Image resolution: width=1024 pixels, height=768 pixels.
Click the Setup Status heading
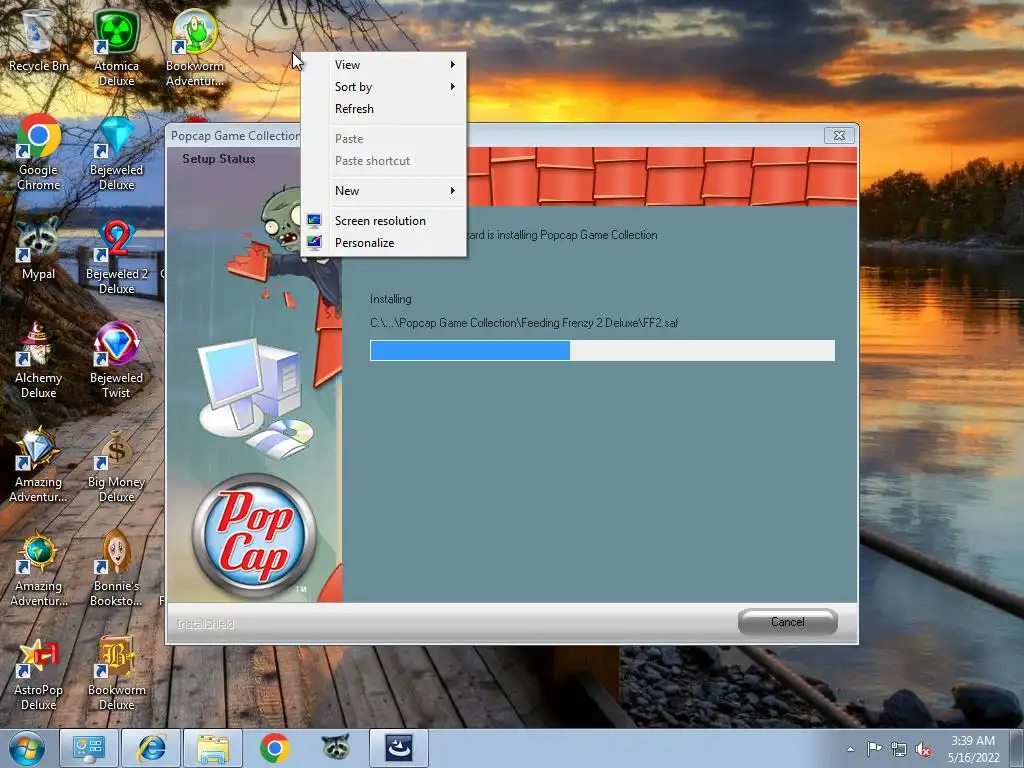coord(219,159)
